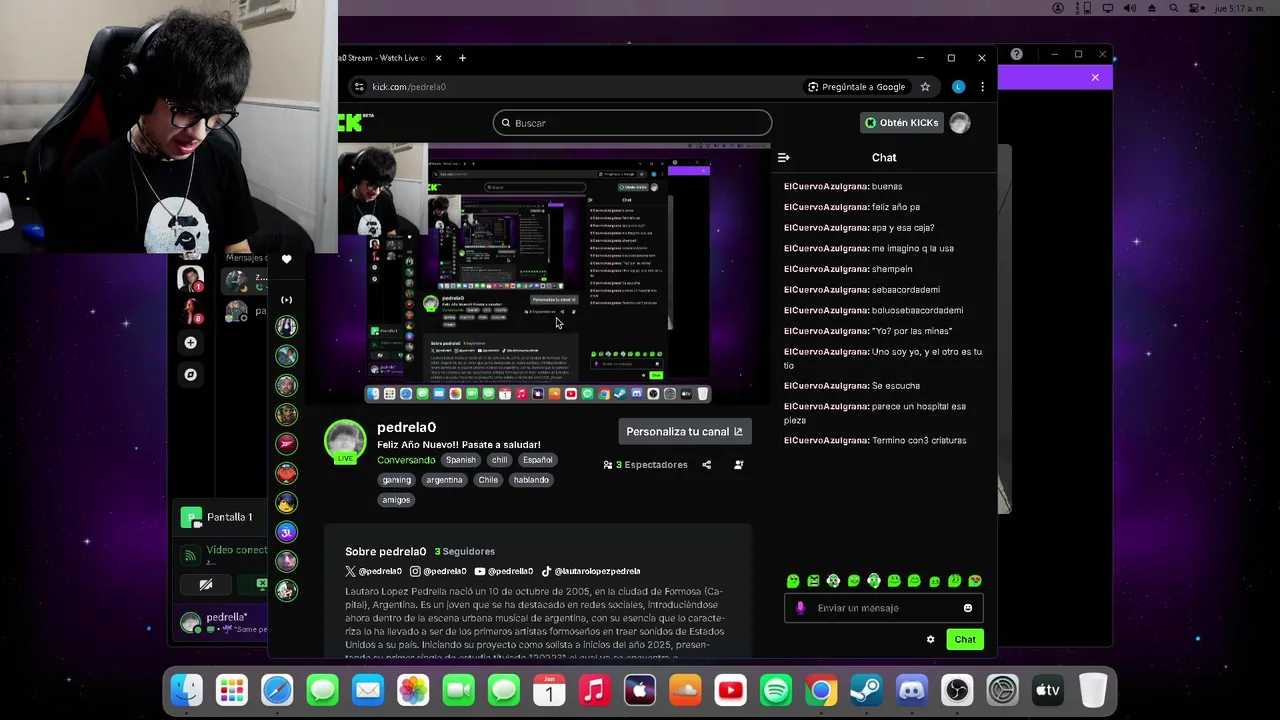
Task: Open the Chrome three-dot menu
Action: click(x=982, y=87)
